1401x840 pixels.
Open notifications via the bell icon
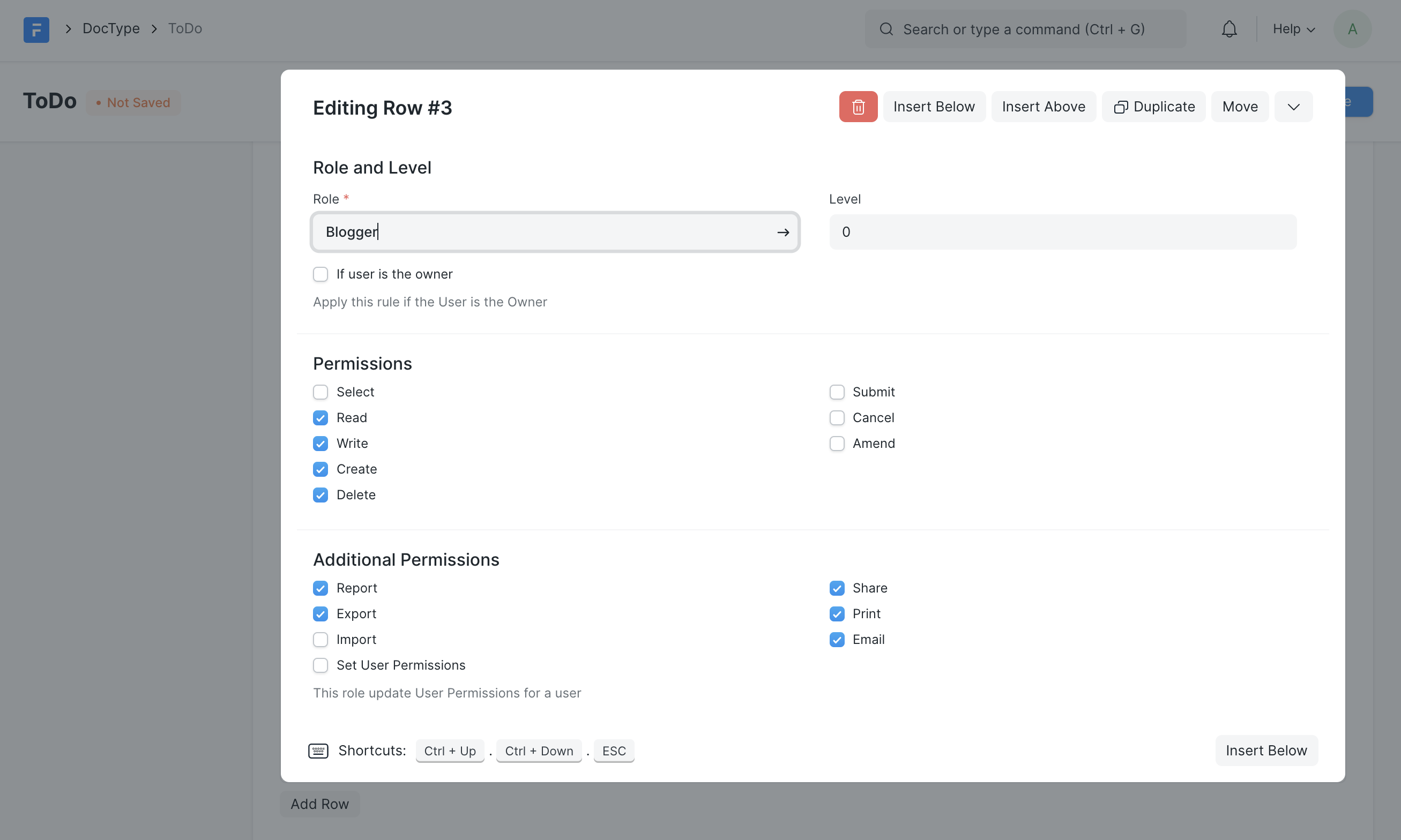pos(1229,28)
